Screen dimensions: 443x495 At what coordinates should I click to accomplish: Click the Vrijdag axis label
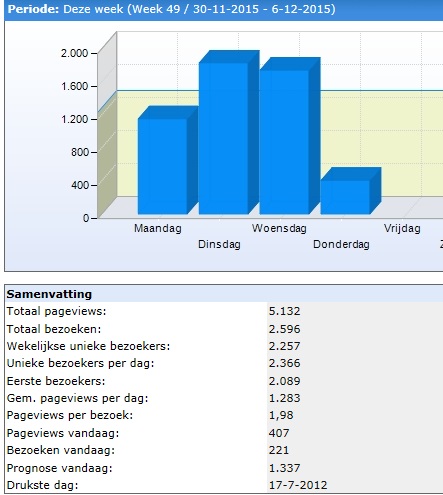(x=402, y=228)
